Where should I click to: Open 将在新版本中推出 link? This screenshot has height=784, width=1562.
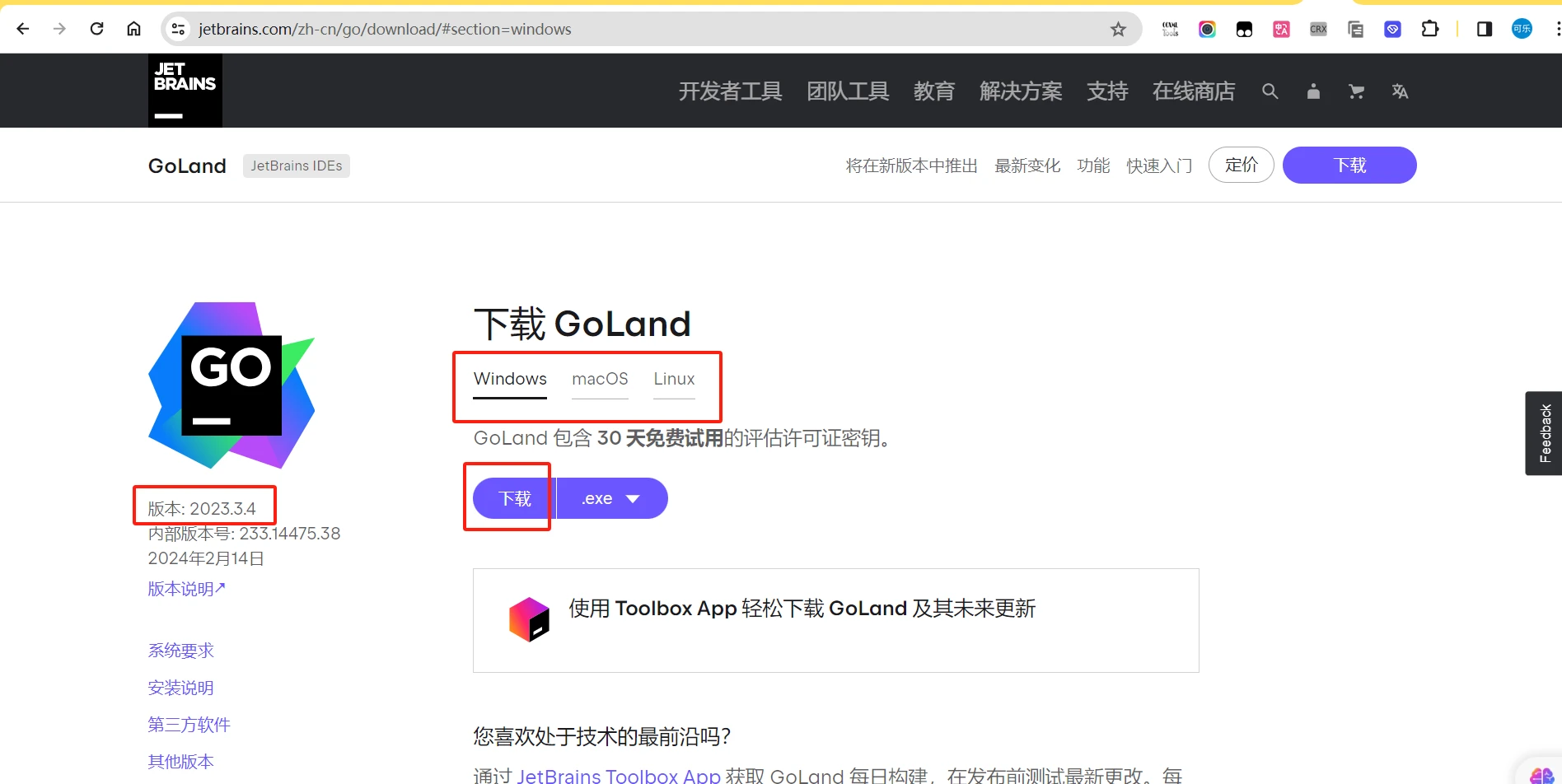(912, 166)
